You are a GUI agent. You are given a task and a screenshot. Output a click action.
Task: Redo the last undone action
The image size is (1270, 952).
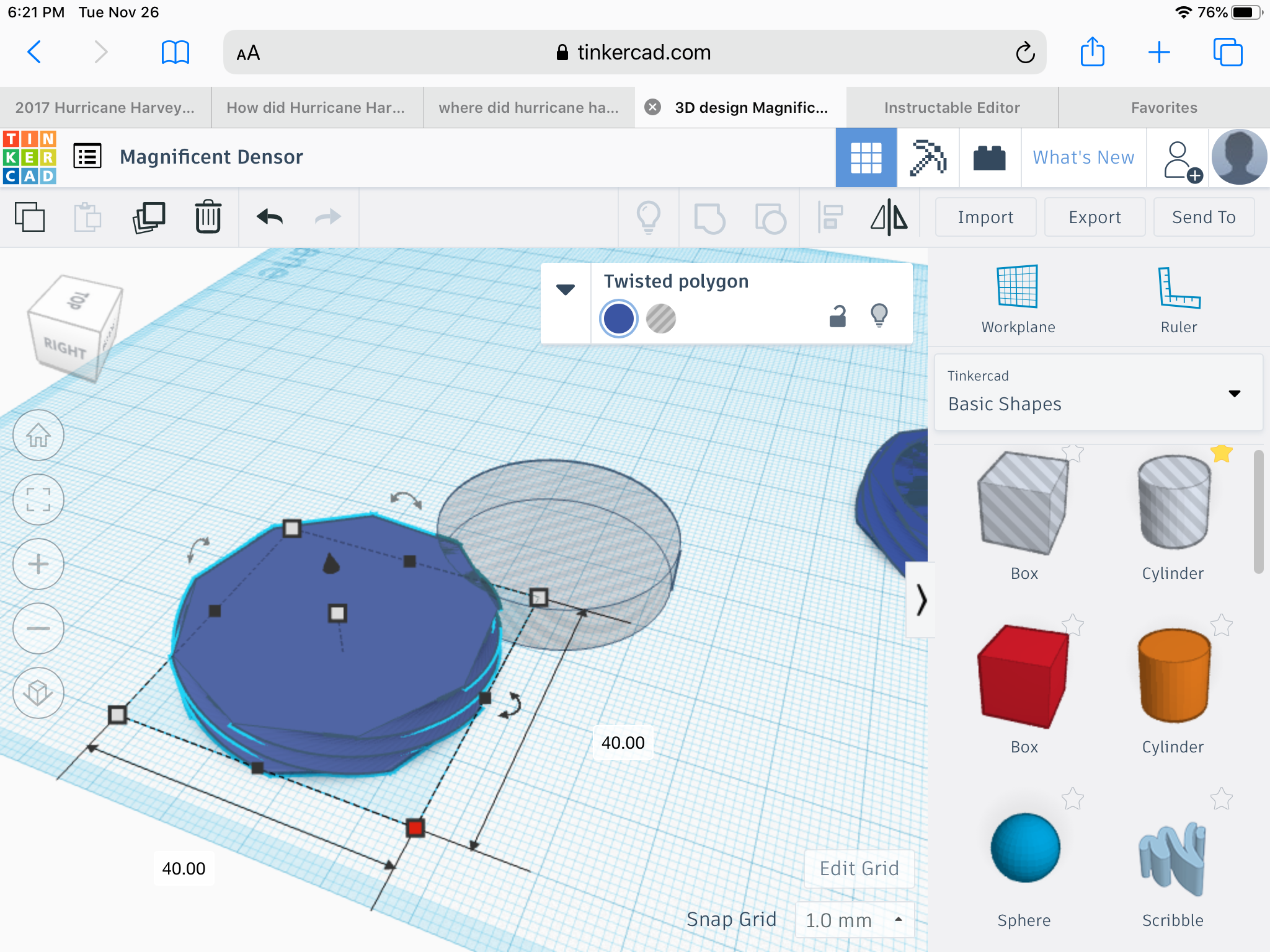pyautogui.click(x=328, y=217)
